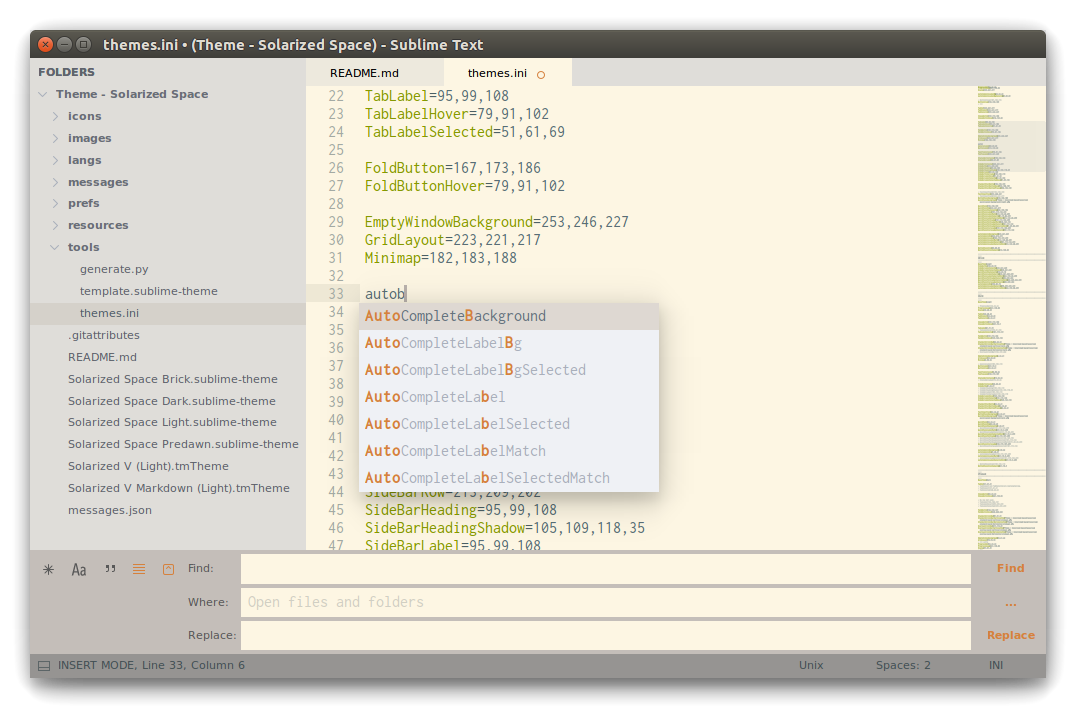The width and height of the screenshot is (1080, 710).
Task: Open Solarized Space Predawn.sublime-theme
Action: pyautogui.click(x=183, y=444)
